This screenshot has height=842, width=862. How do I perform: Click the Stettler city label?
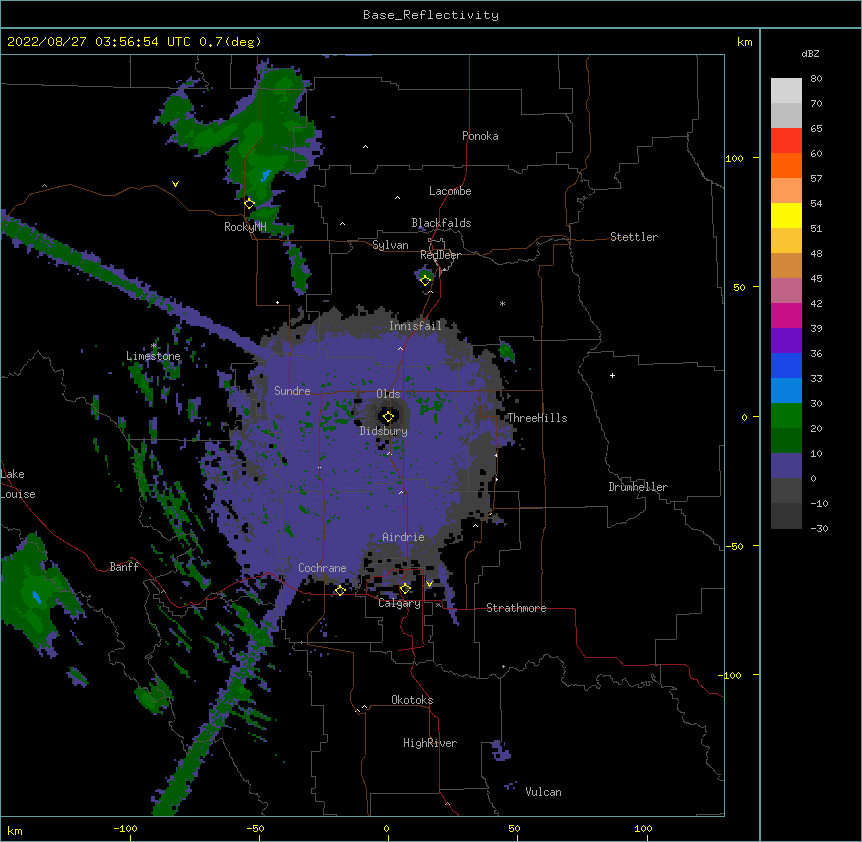click(x=634, y=237)
